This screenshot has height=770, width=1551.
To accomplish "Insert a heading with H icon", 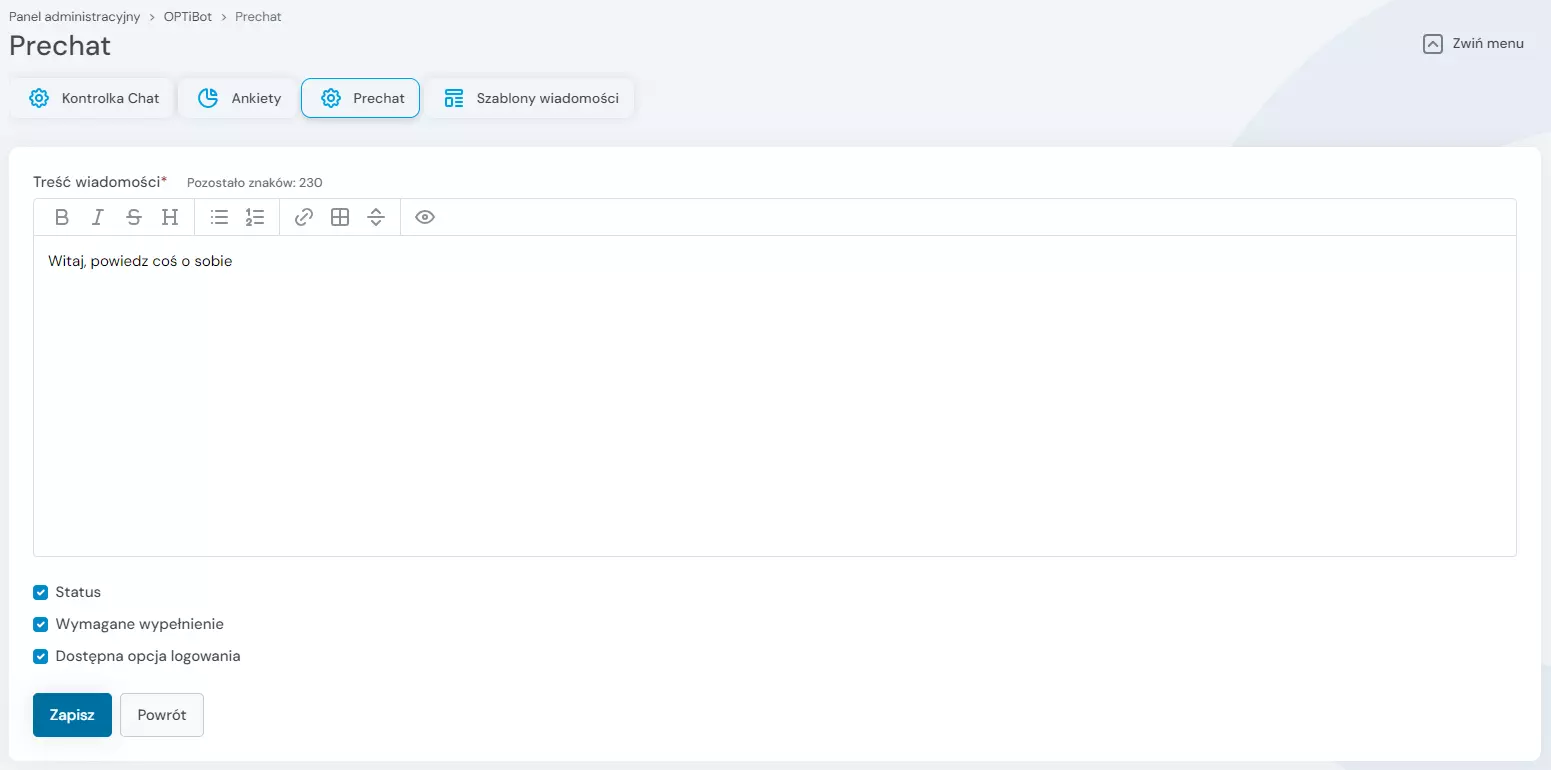I will click(170, 217).
